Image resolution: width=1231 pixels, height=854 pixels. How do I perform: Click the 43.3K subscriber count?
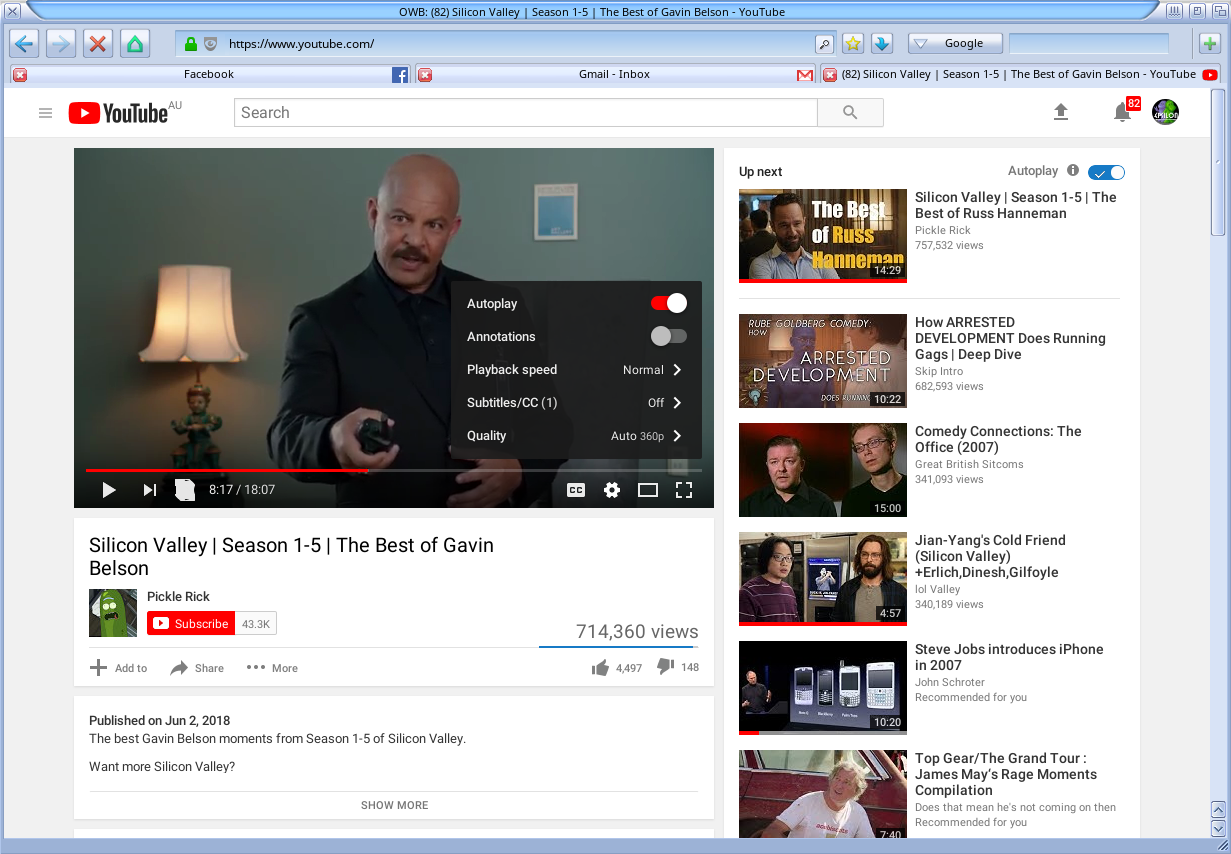coord(256,624)
